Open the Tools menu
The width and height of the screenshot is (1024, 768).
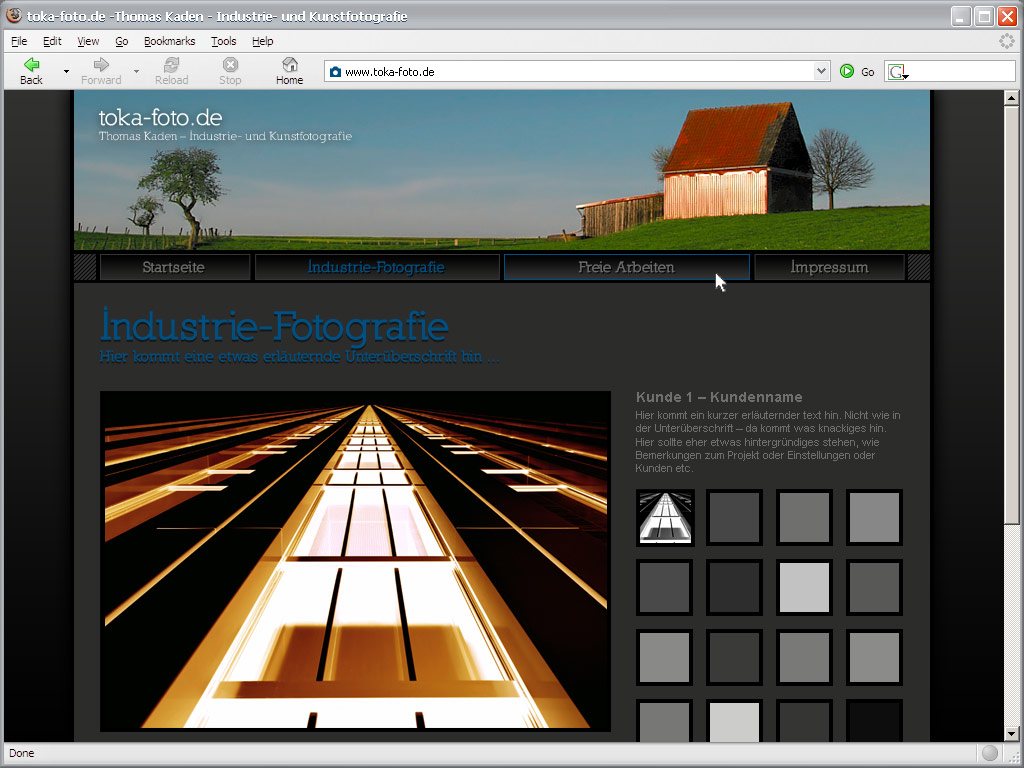[223, 41]
